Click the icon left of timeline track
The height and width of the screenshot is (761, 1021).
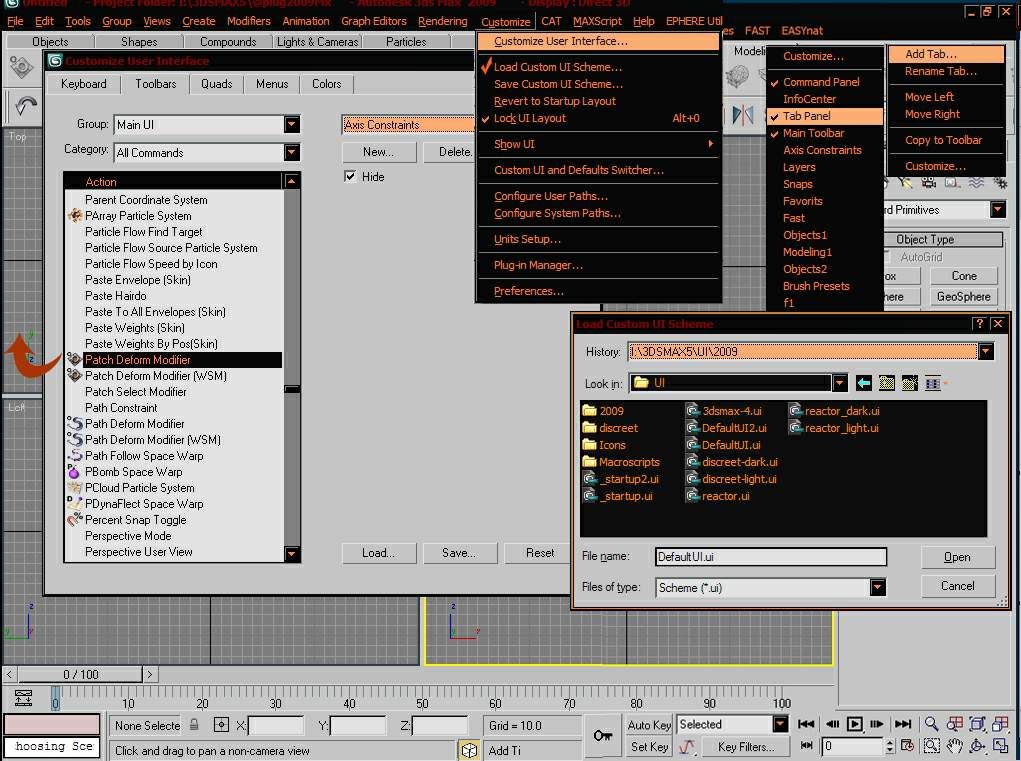23,699
